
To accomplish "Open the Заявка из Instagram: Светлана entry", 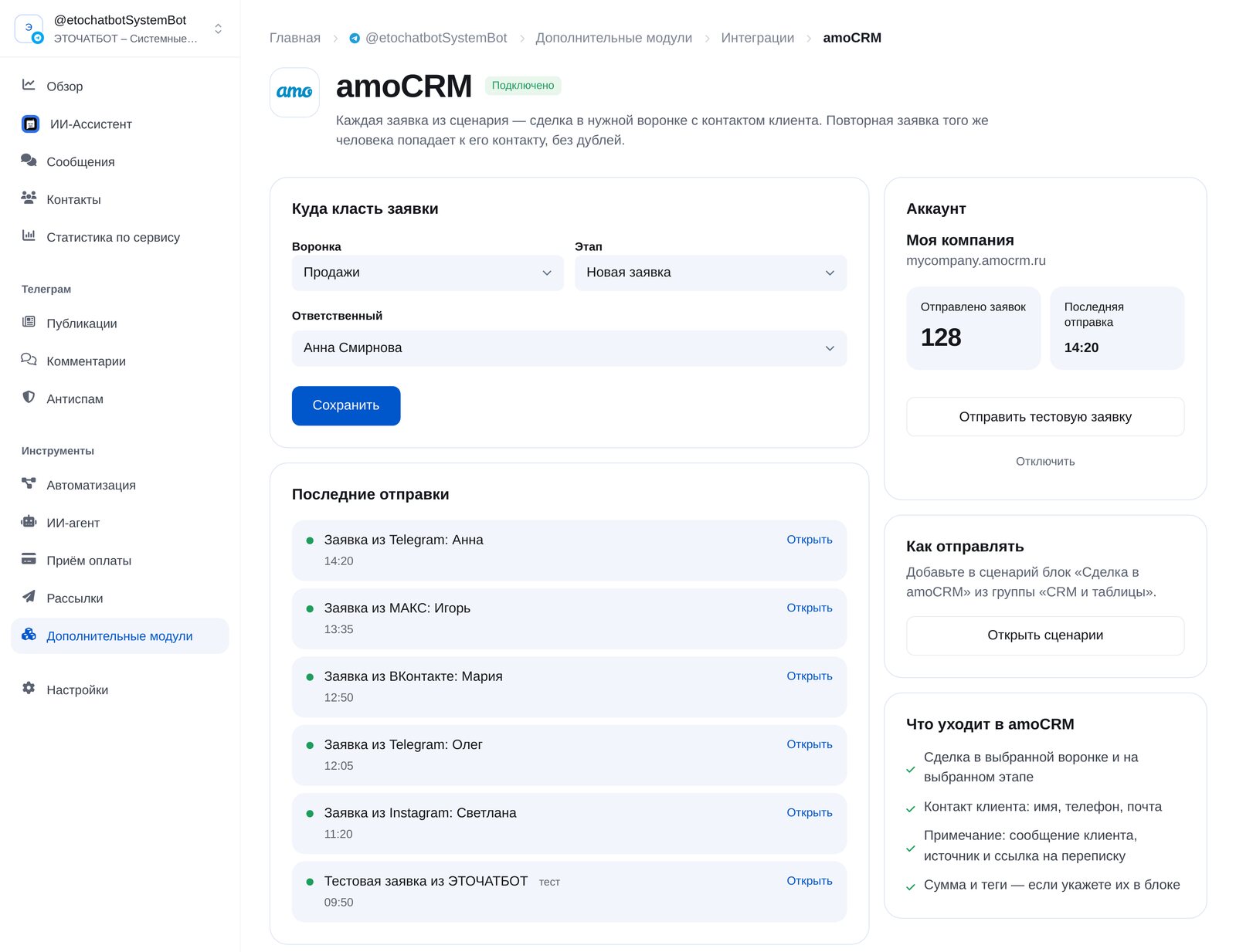I will point(810,812).
